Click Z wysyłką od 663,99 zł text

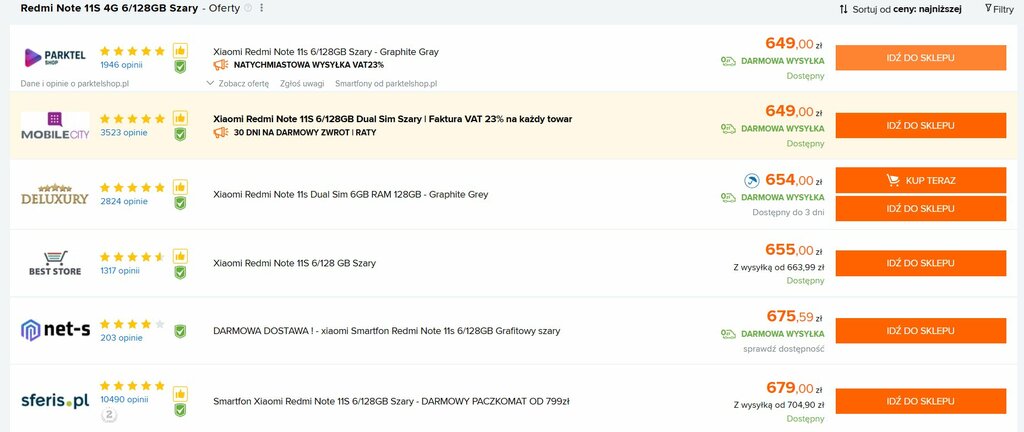coord(778,267)
